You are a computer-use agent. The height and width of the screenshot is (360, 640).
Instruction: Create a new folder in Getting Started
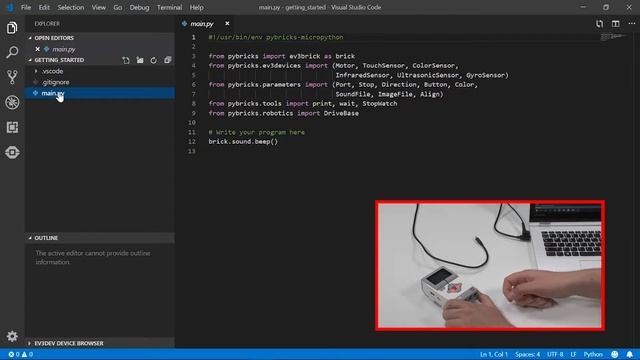point(140,60)
